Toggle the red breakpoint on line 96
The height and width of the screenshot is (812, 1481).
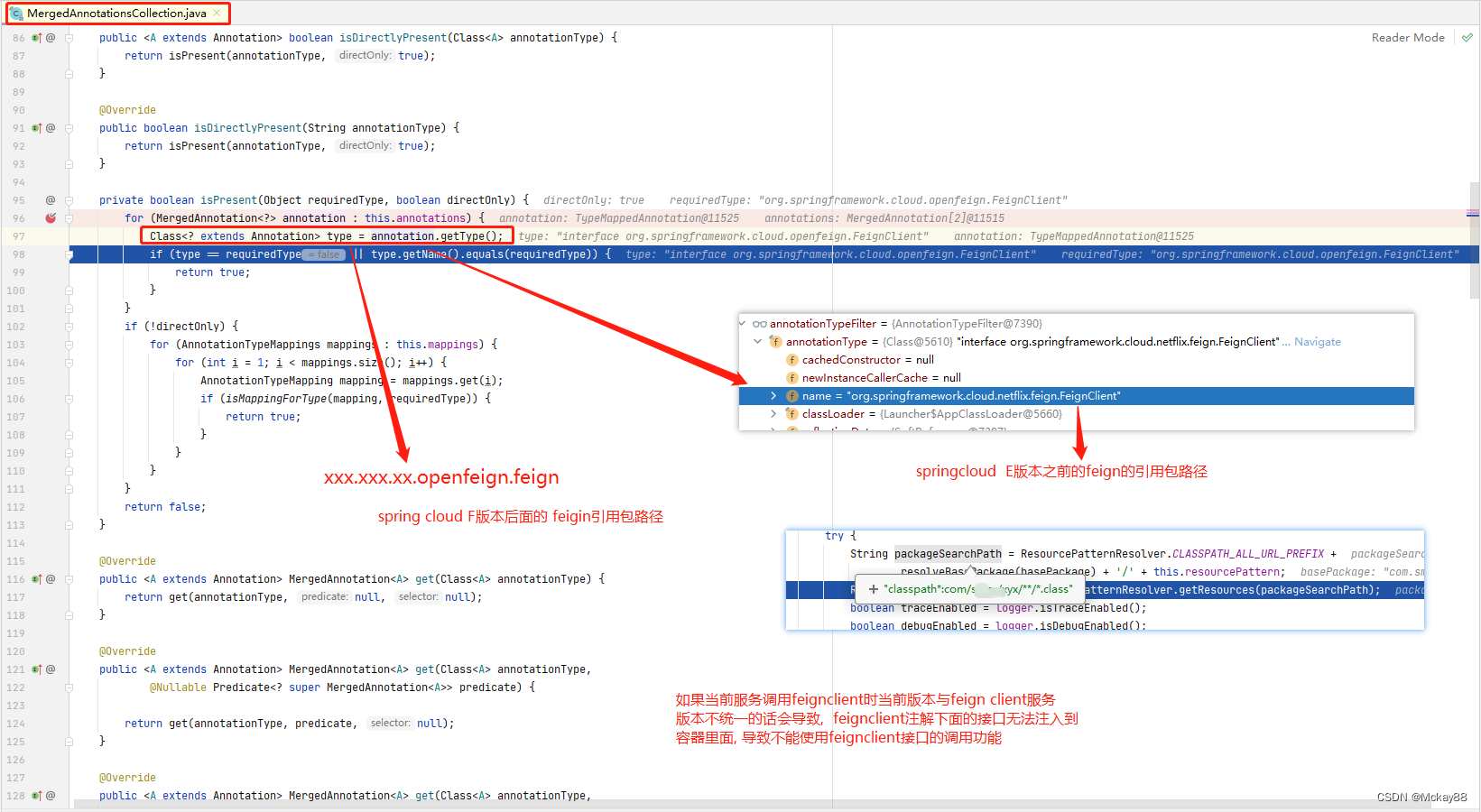[51, 218]
